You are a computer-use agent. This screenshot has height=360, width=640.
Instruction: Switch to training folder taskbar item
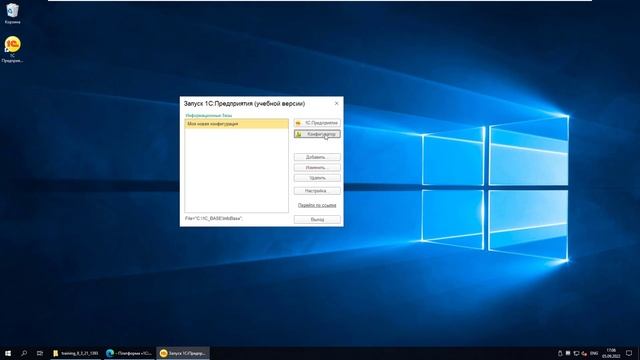click(x=76, y=353)
